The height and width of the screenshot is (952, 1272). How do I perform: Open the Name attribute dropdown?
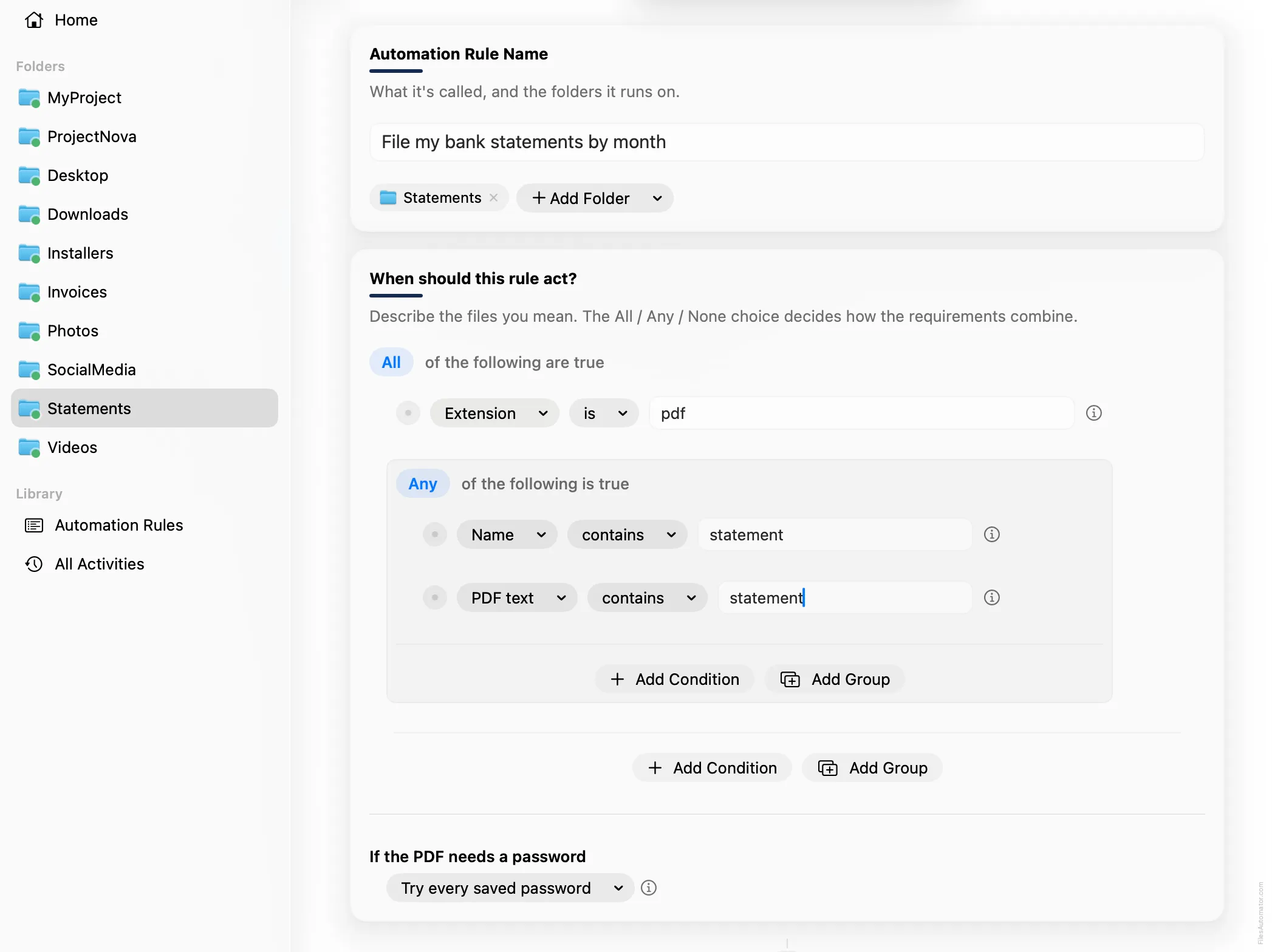click(507, 534)
